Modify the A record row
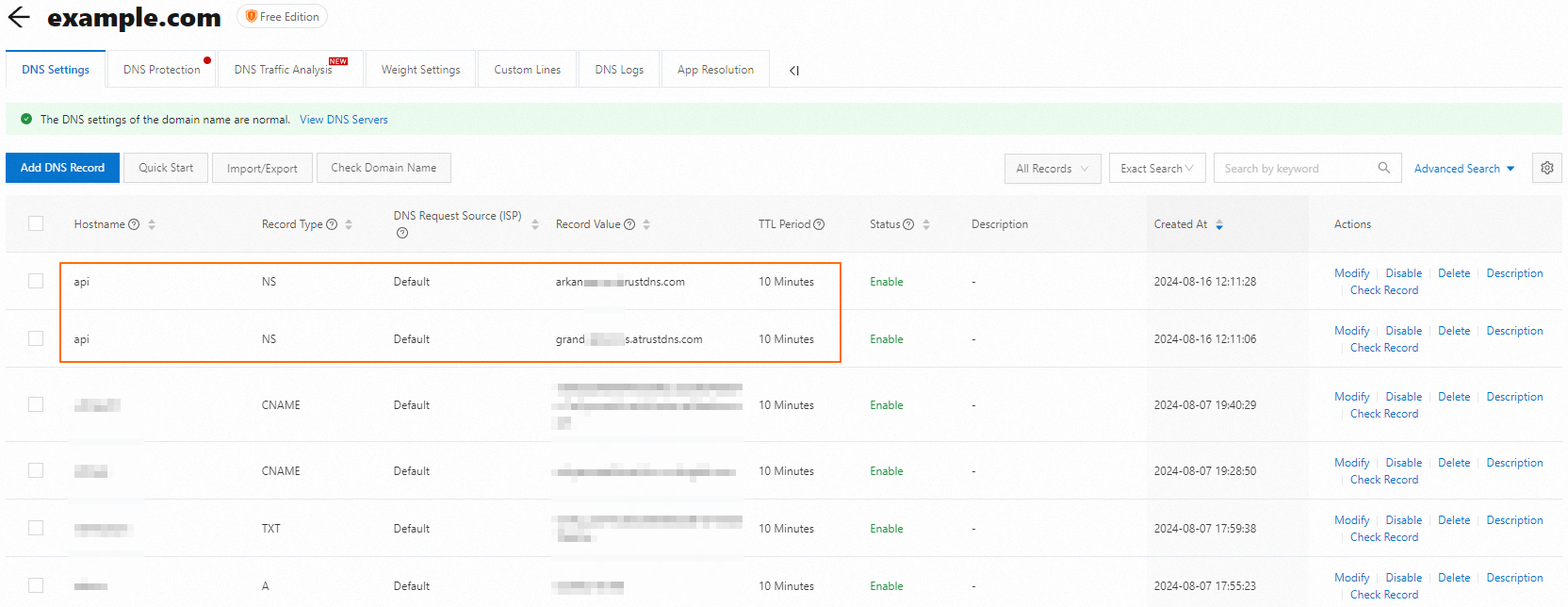The height and width of the screenshot is (607, 1568). 1351,578
